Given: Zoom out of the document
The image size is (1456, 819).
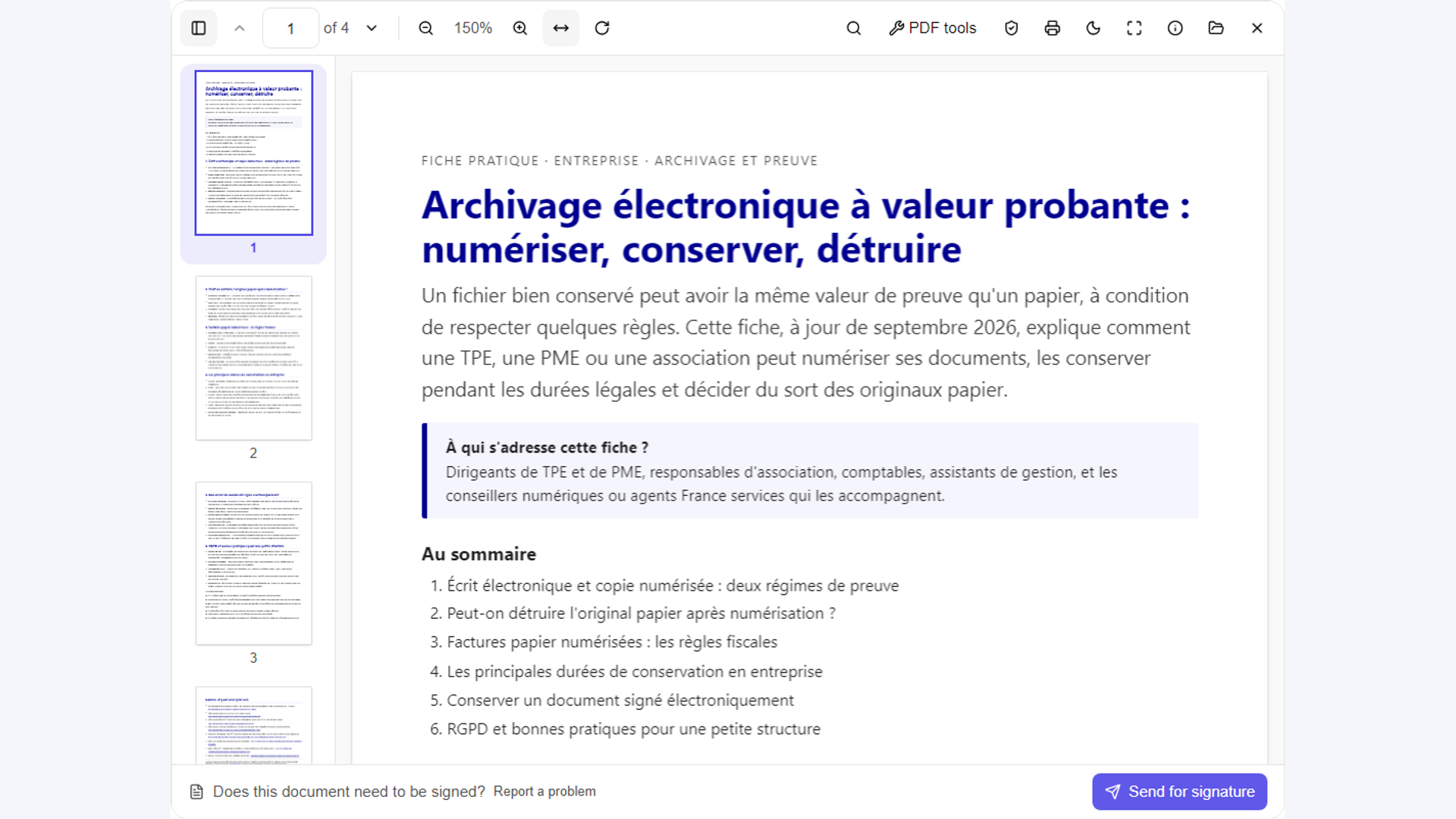Looking at the screenshot, I should click(426, 28).
